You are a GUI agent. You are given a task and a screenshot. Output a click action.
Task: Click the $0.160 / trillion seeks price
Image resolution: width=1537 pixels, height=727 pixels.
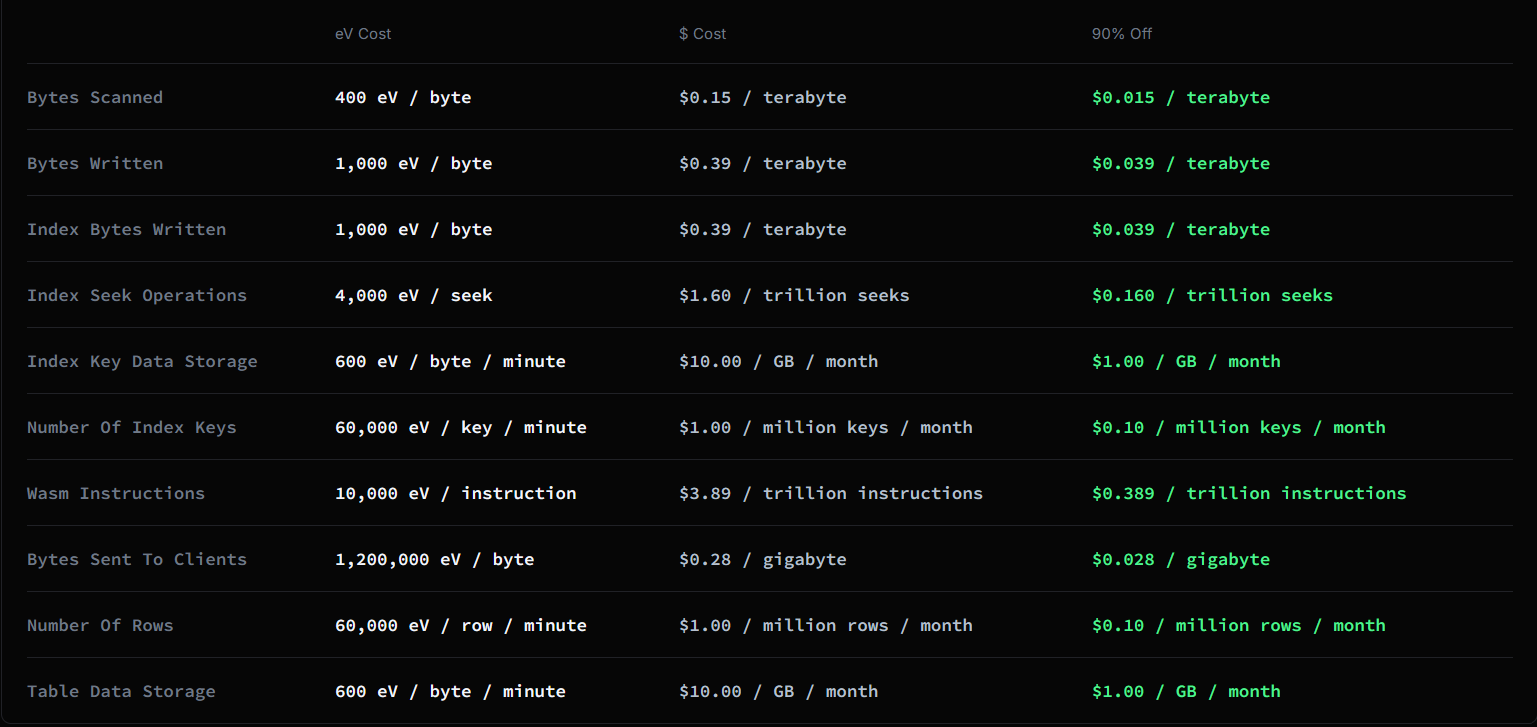tap(1212, 295)
